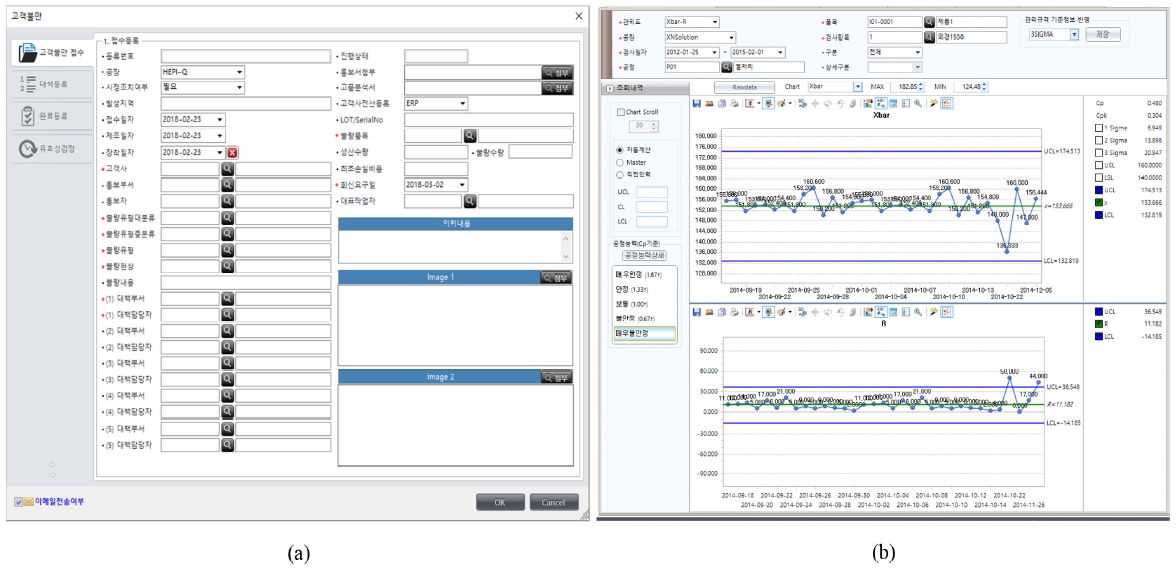Click the red X beside 장착일자 date
The height and width of the screenshot is (571, 1176).
tap(232, 153)
